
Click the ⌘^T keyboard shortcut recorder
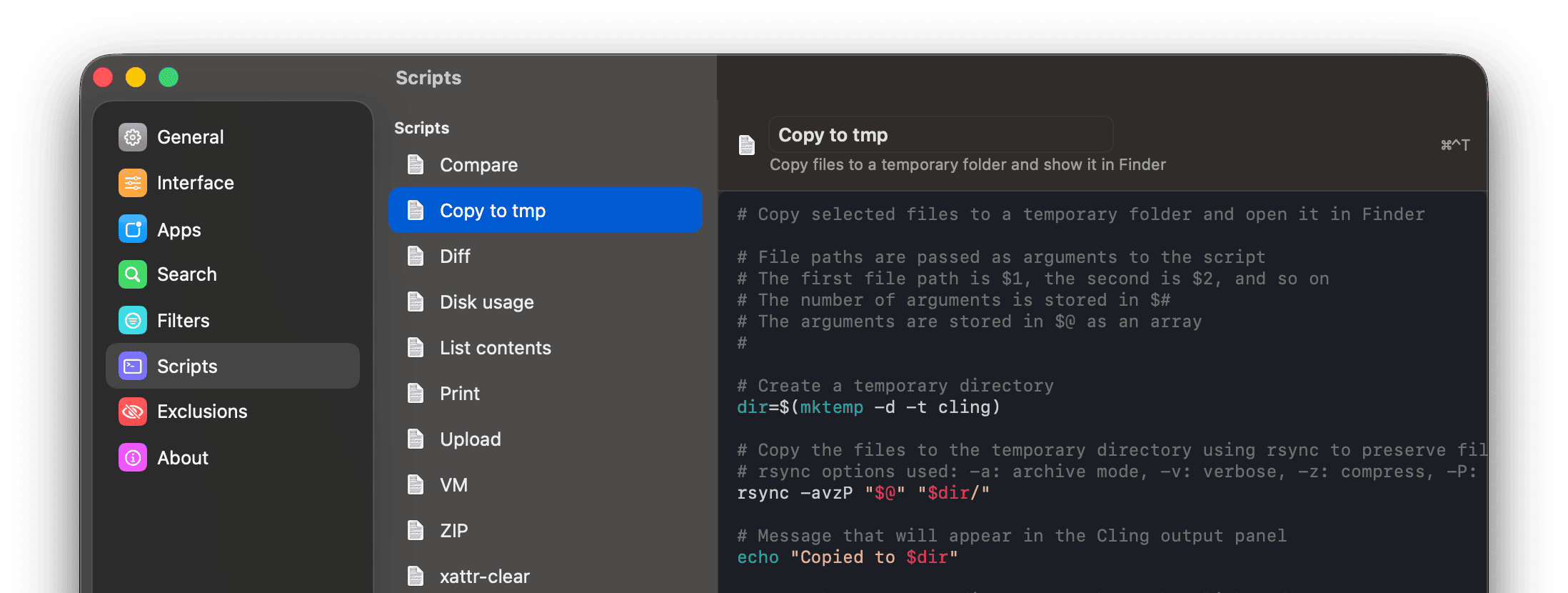pos(1455,145)
